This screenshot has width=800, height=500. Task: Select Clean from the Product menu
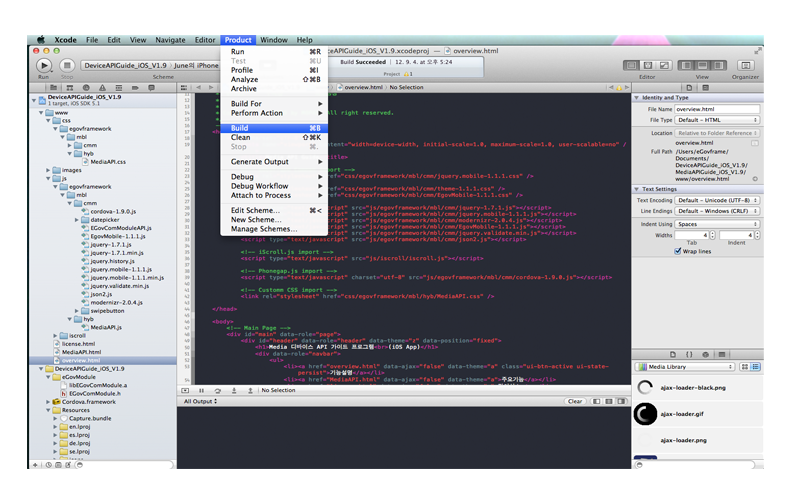tap(240, 138)
